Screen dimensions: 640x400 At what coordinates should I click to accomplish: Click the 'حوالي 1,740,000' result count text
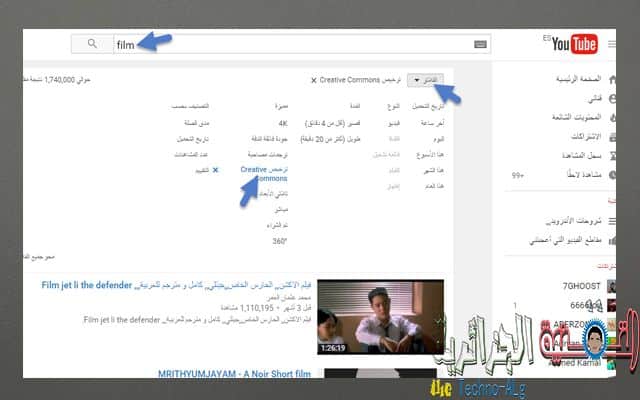coord(57,80)
